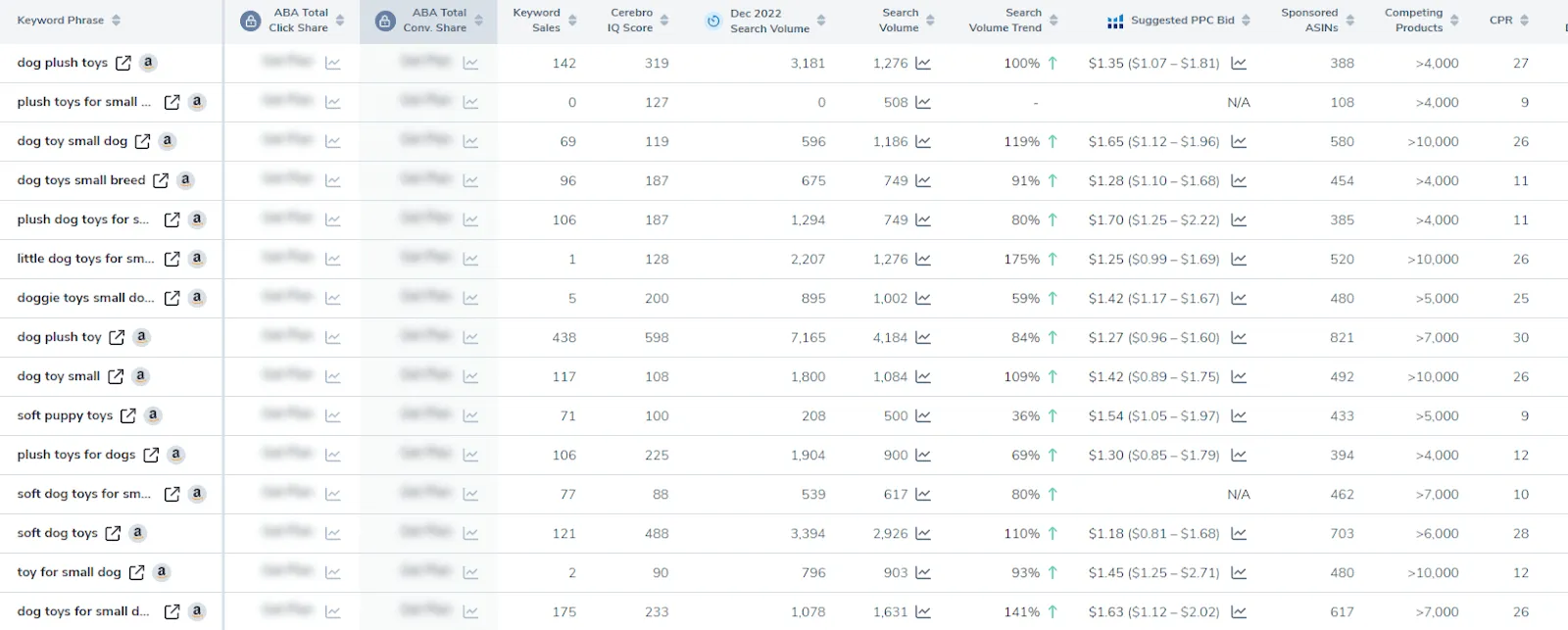The image size is (1568, 630).
Task: Select keyword 'dog toys small breed'
Action: click(81, 180)
